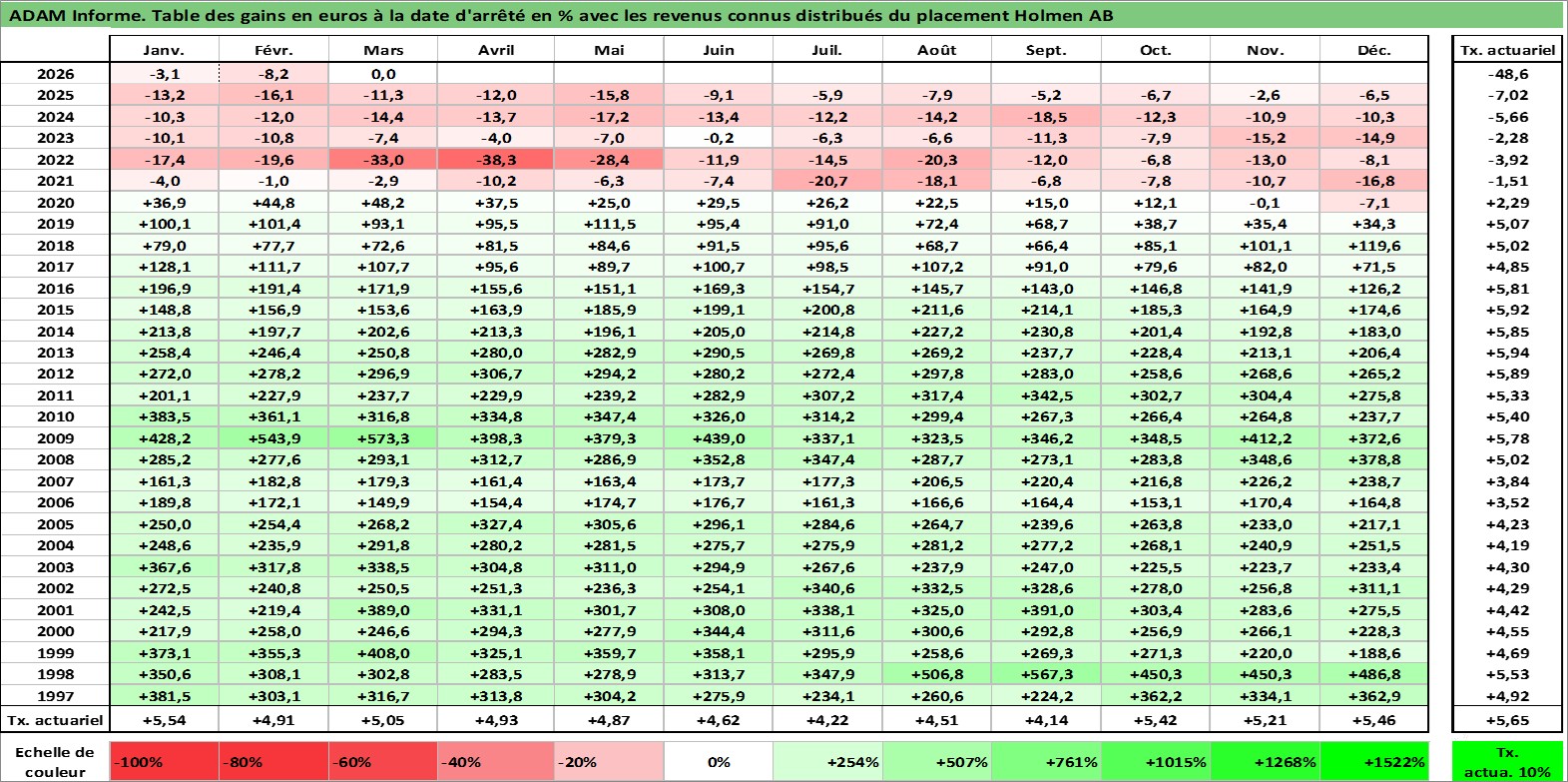Click the +761% color scale swatch
1568x782 pixels.
click(1046, 761)
